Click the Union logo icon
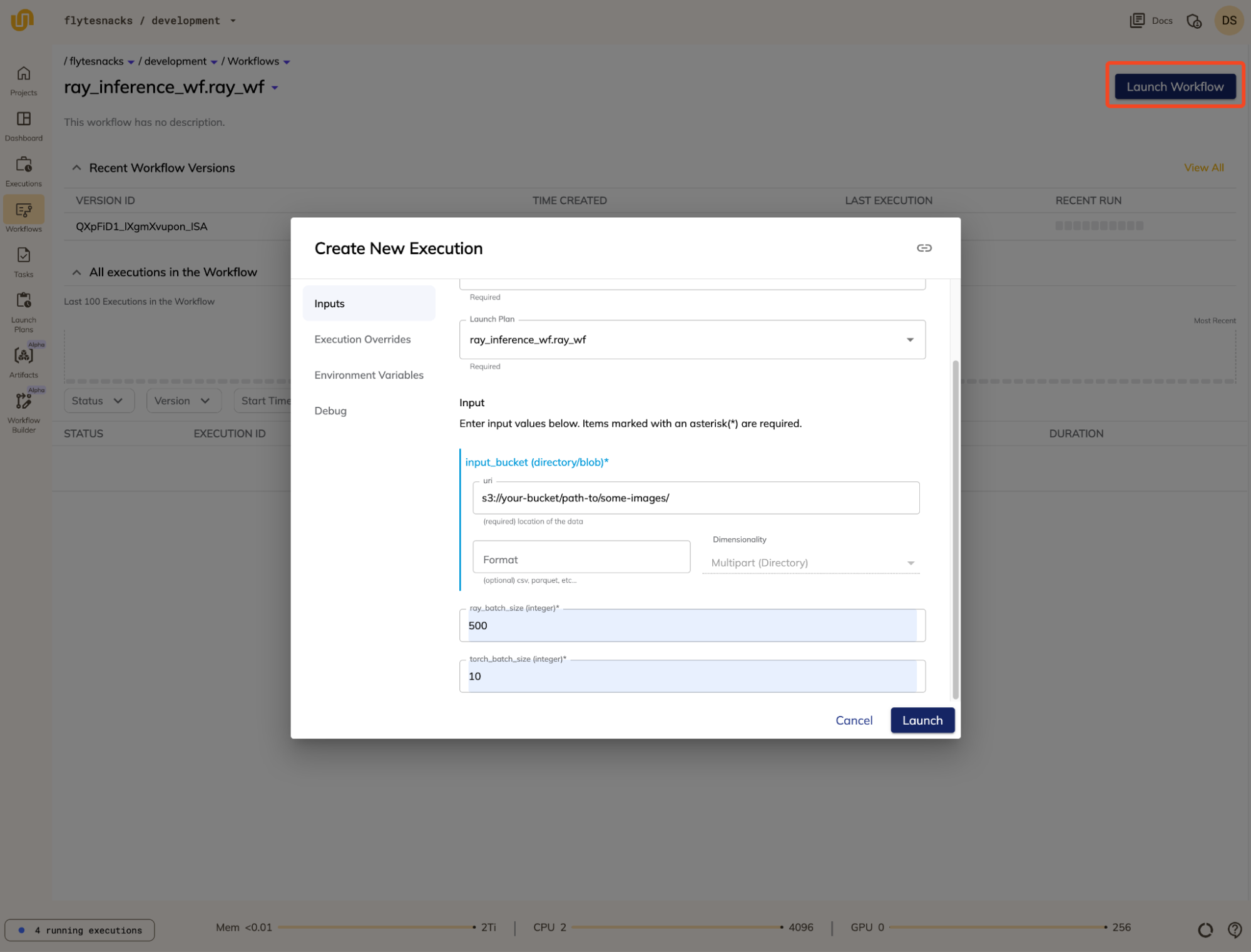The height and width of the screenshot is (952, 1251). (22, 20)
